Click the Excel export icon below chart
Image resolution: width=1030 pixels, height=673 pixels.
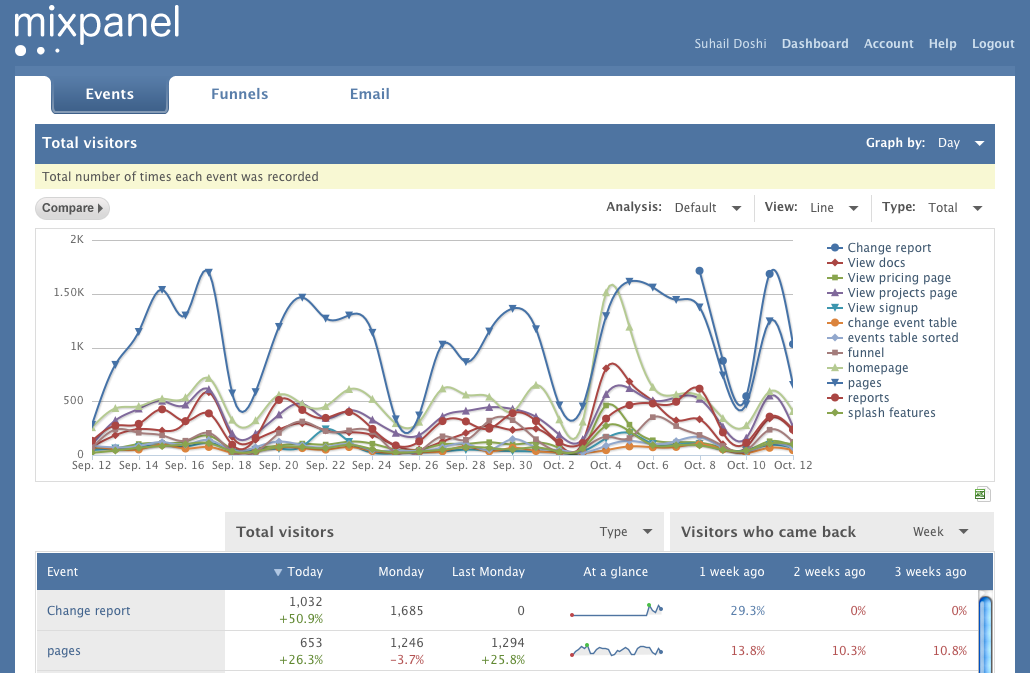[981, 494]
